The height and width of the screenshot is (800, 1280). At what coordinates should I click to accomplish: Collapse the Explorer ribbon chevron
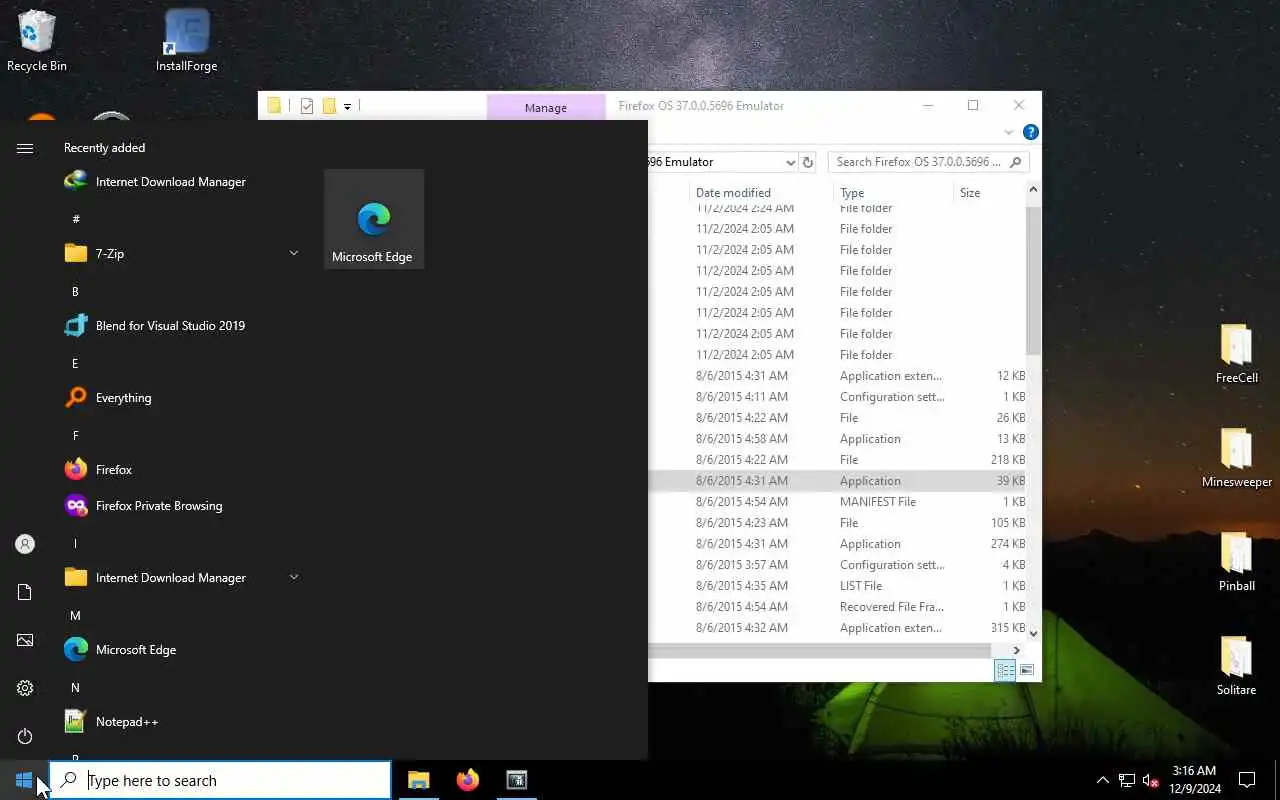(x=1008, y=132)
